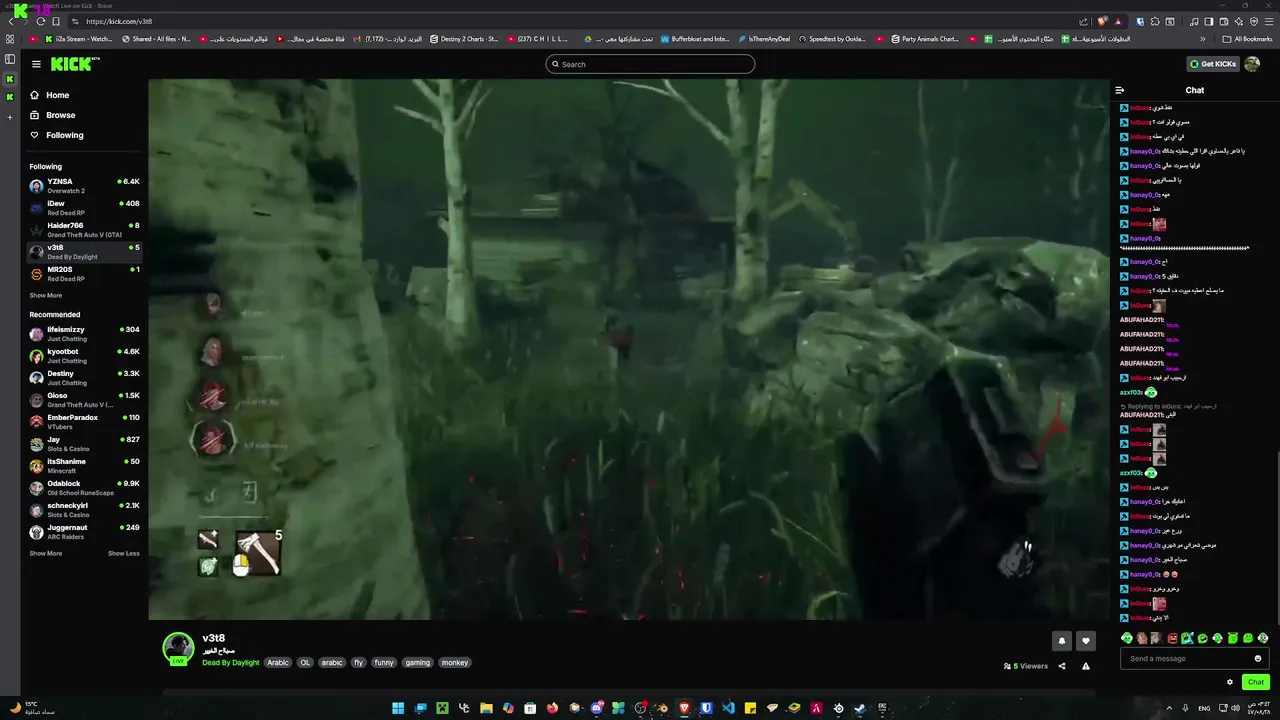Open chat settings gear
This screenshot has width=1280, height=720.
(1230, 682)
